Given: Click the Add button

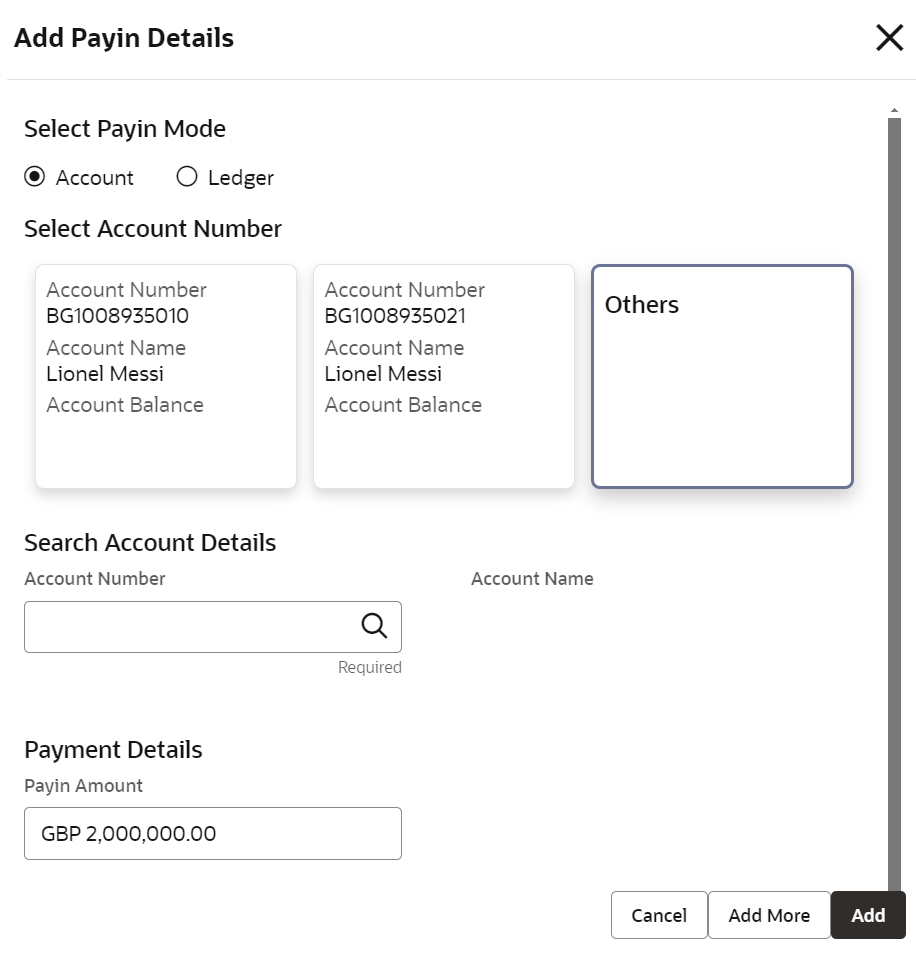Looking at the screenshot, I should 868,915.
